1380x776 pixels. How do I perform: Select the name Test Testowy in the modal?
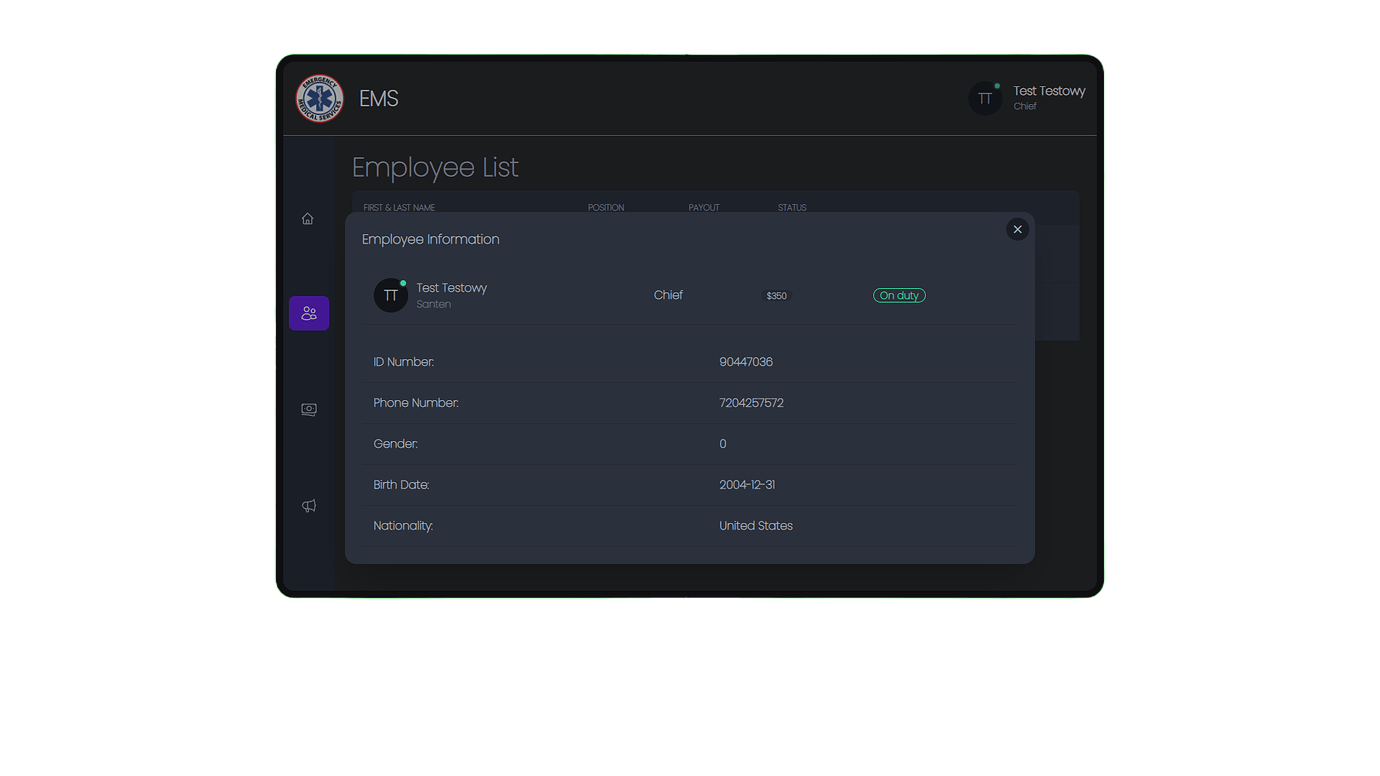click(x=452, y=287)
